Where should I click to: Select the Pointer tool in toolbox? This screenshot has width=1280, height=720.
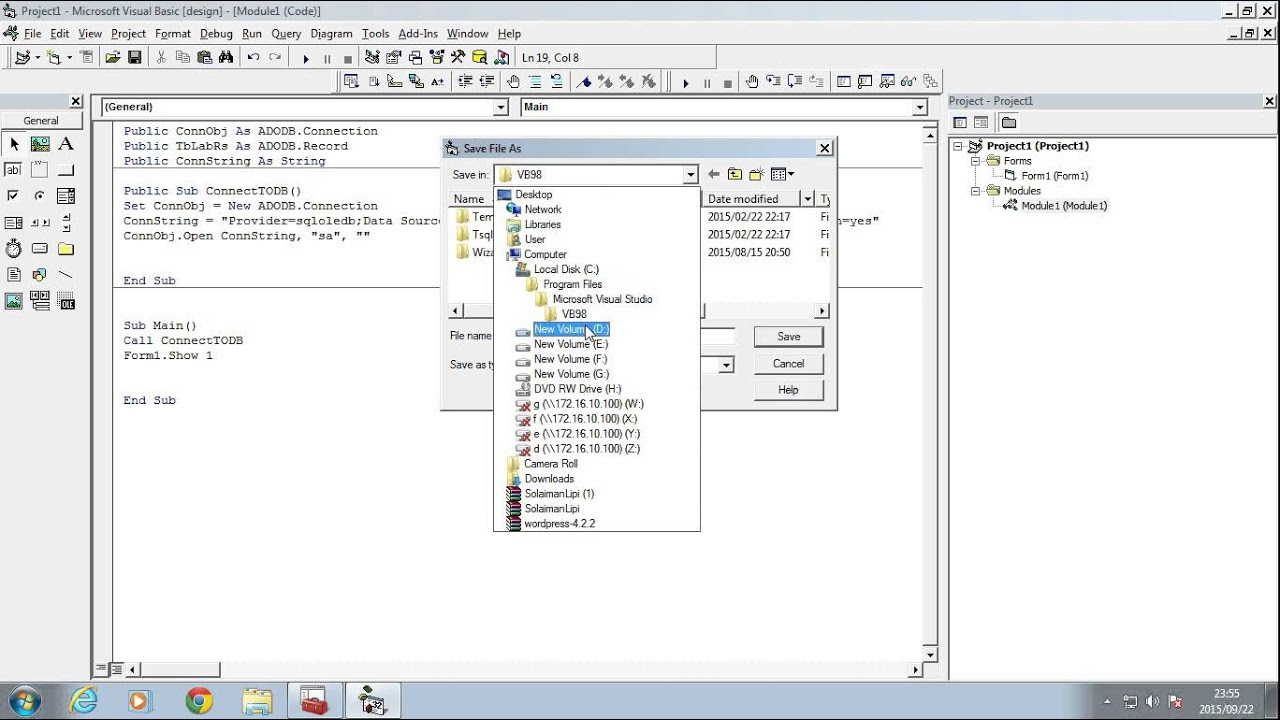coord(14,144)
